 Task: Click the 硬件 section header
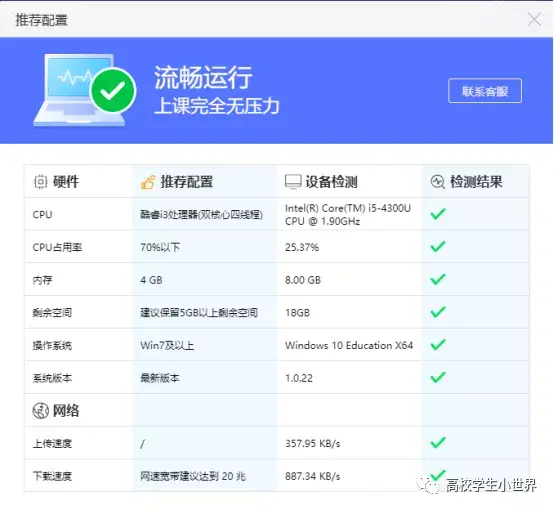(x=66, y=182)
